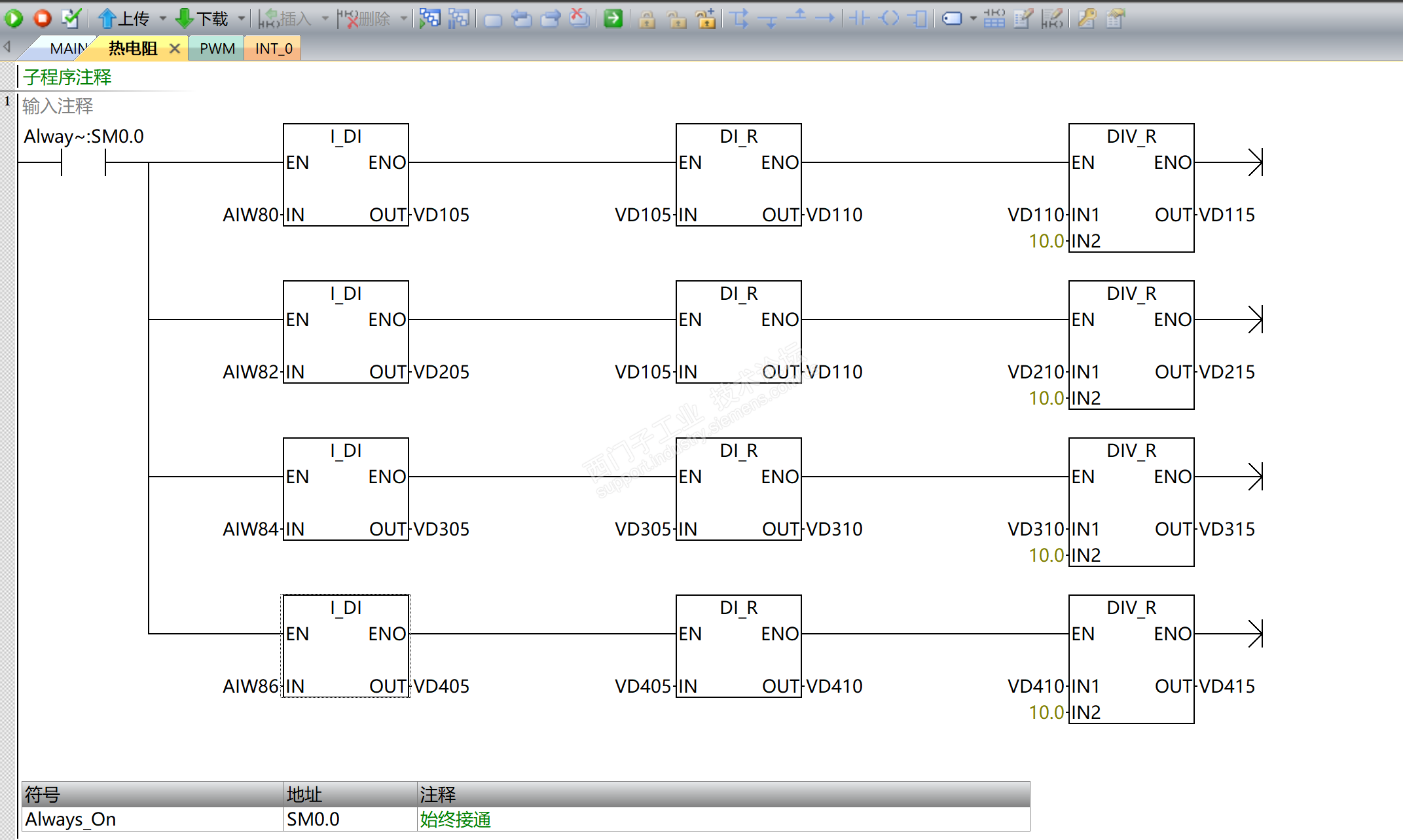Click the insert branch icon
Viewport: 1403px width, 840px height.
(x=740, y=18)
